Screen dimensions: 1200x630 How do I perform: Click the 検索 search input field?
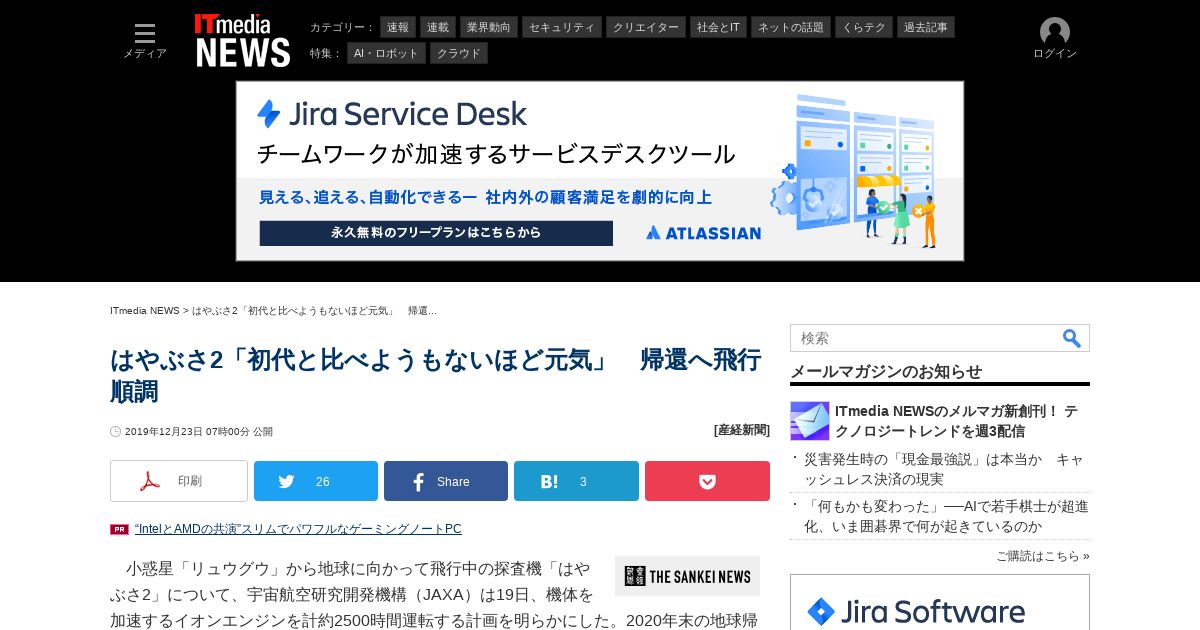tap(925, 338)
